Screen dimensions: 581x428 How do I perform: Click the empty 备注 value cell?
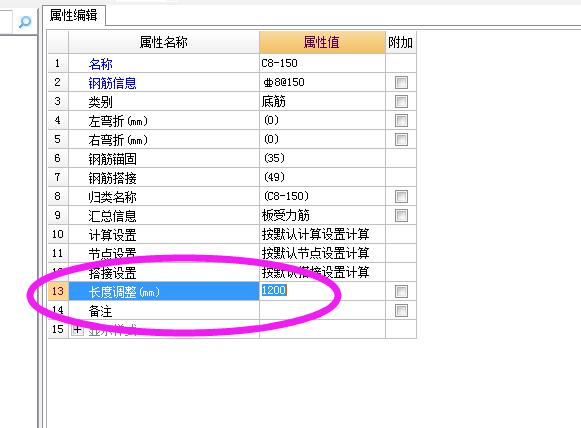coord(322,310)
